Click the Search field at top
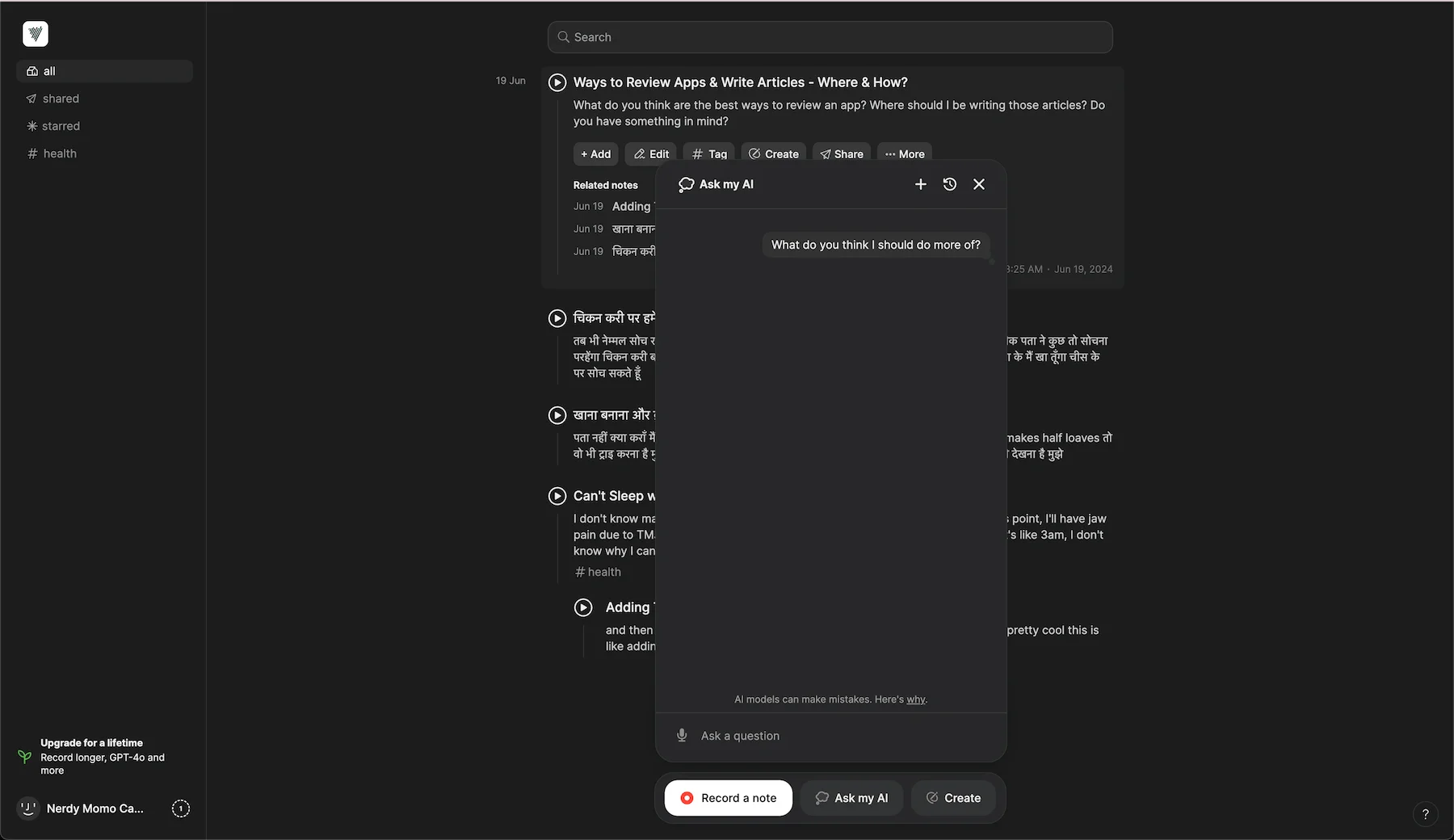The height and width of the screenshot is (840, 1454). click(x=830, y=37)
